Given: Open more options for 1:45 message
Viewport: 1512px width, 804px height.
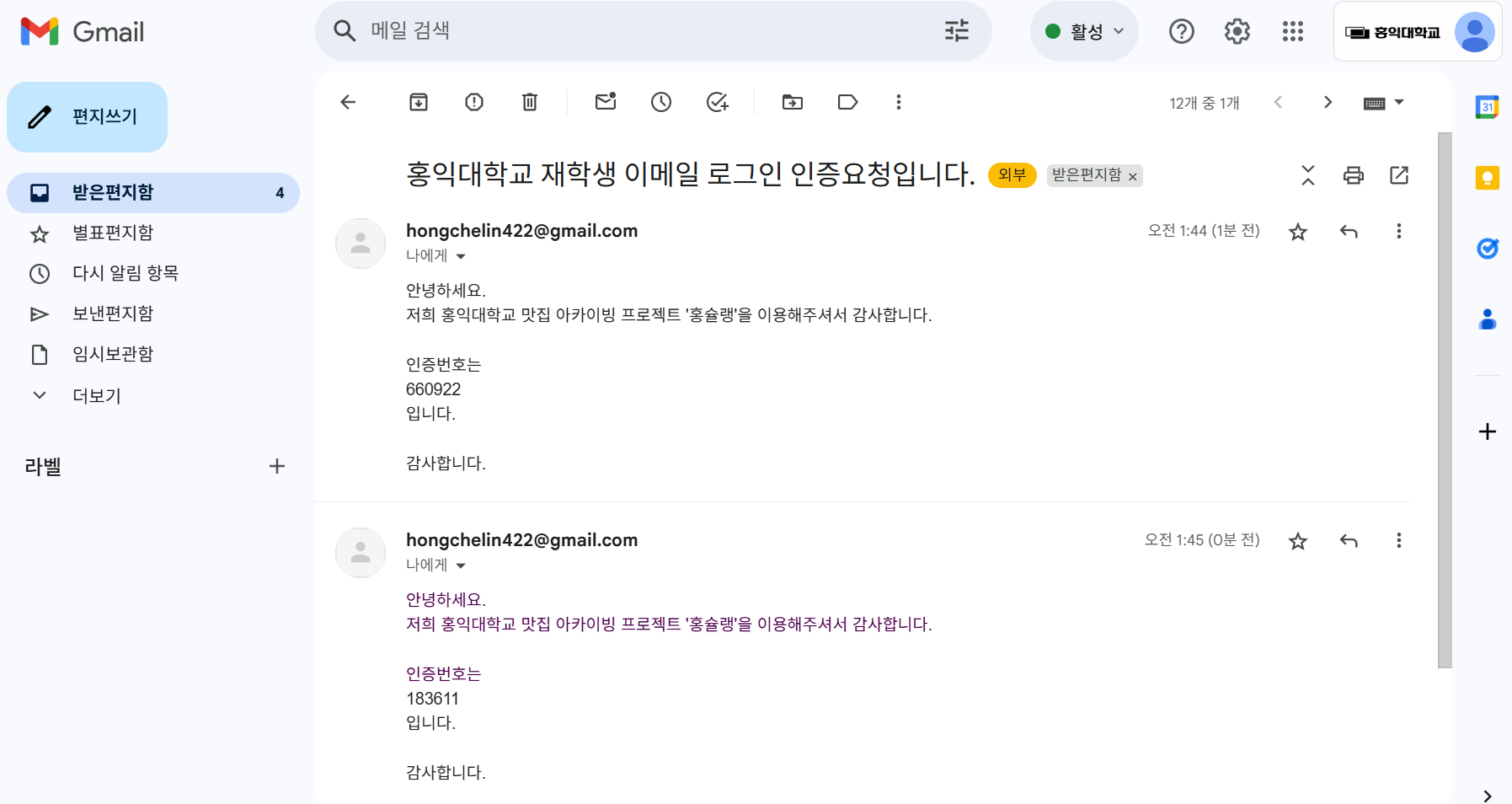Looking at the screenshot, I should tap(1399, 540).
